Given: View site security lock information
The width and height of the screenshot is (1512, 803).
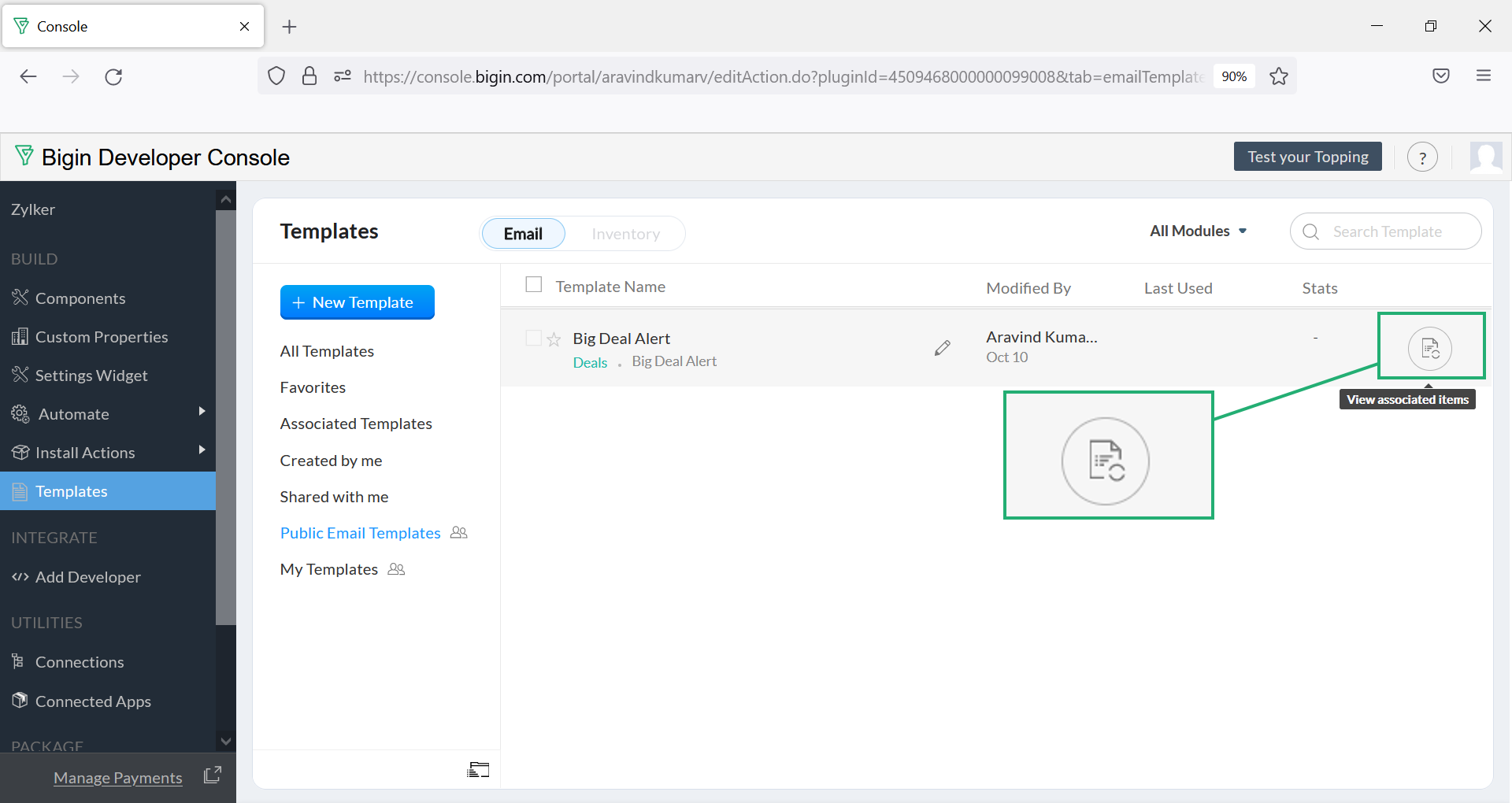Looking at the screenshot, I should tap(309, 76).
